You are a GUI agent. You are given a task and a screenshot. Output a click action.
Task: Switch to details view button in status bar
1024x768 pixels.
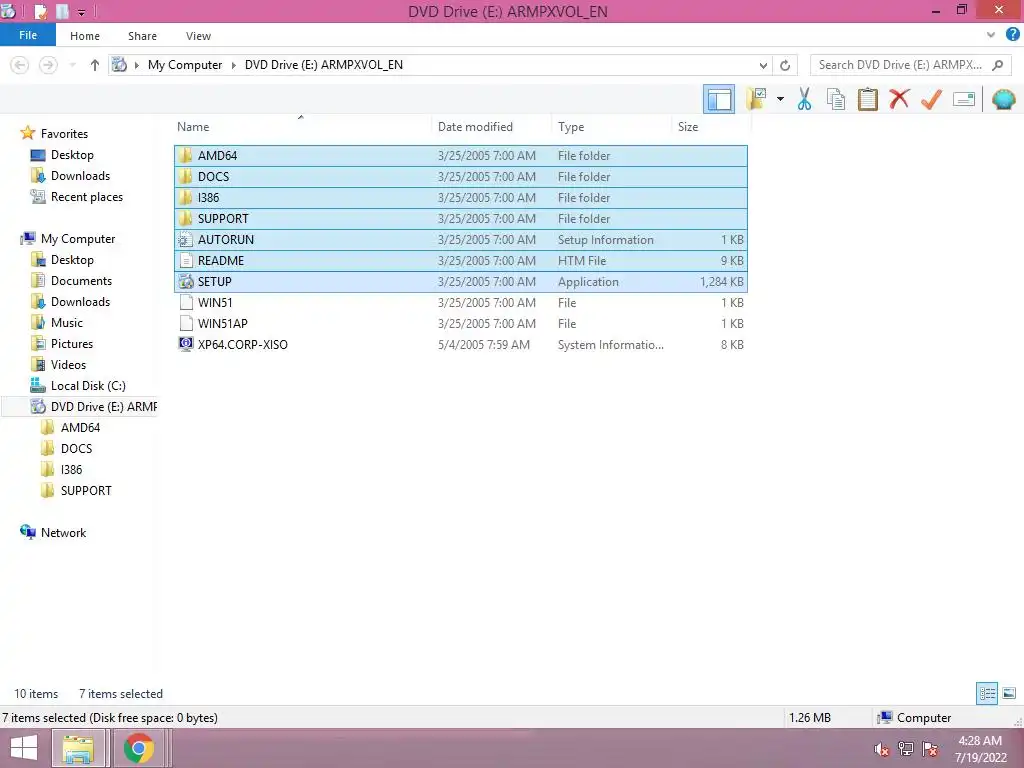point(987,693)
